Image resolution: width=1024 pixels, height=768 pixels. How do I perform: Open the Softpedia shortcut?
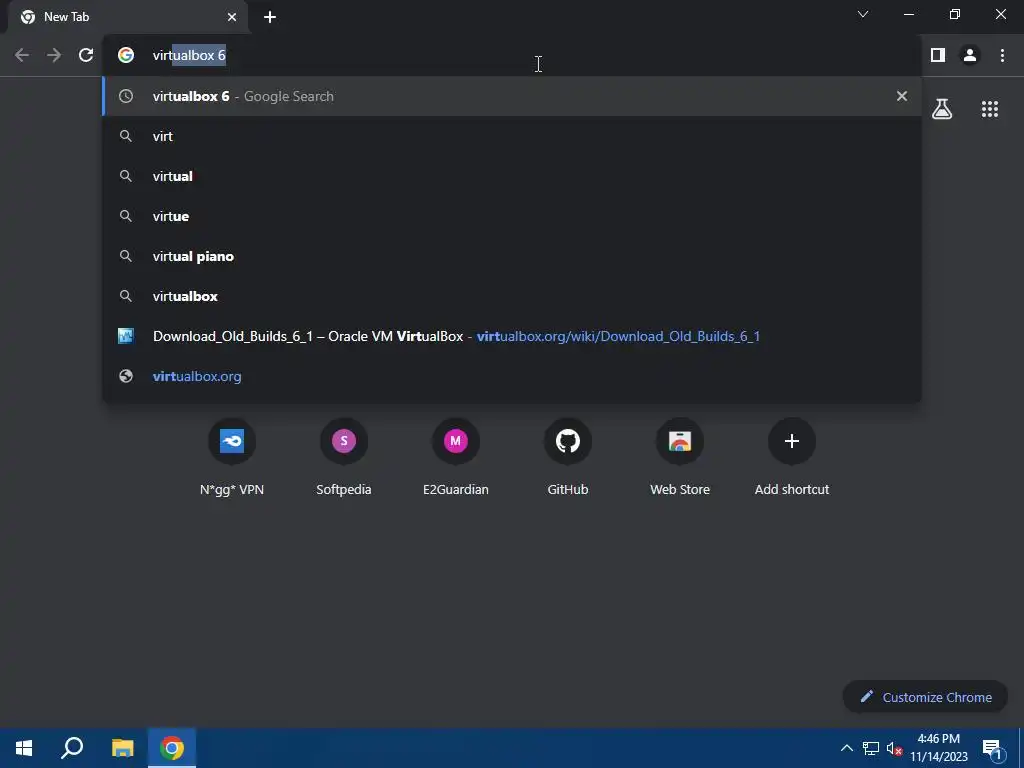click(344, 457)
